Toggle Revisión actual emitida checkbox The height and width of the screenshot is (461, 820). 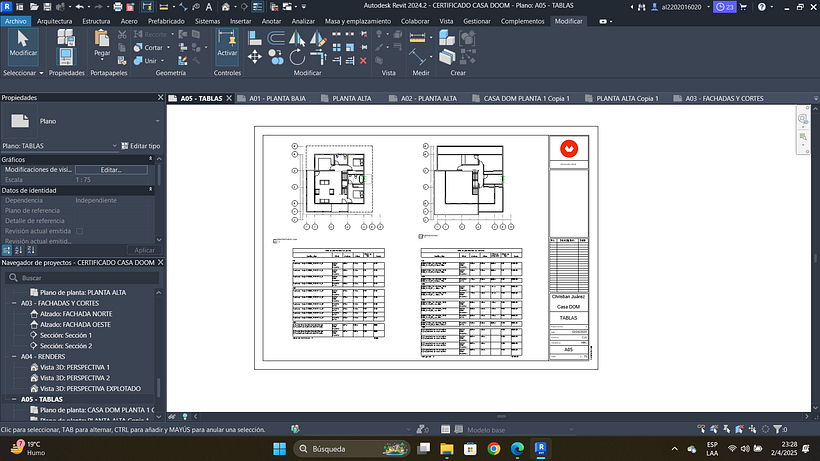pos(79,231)
